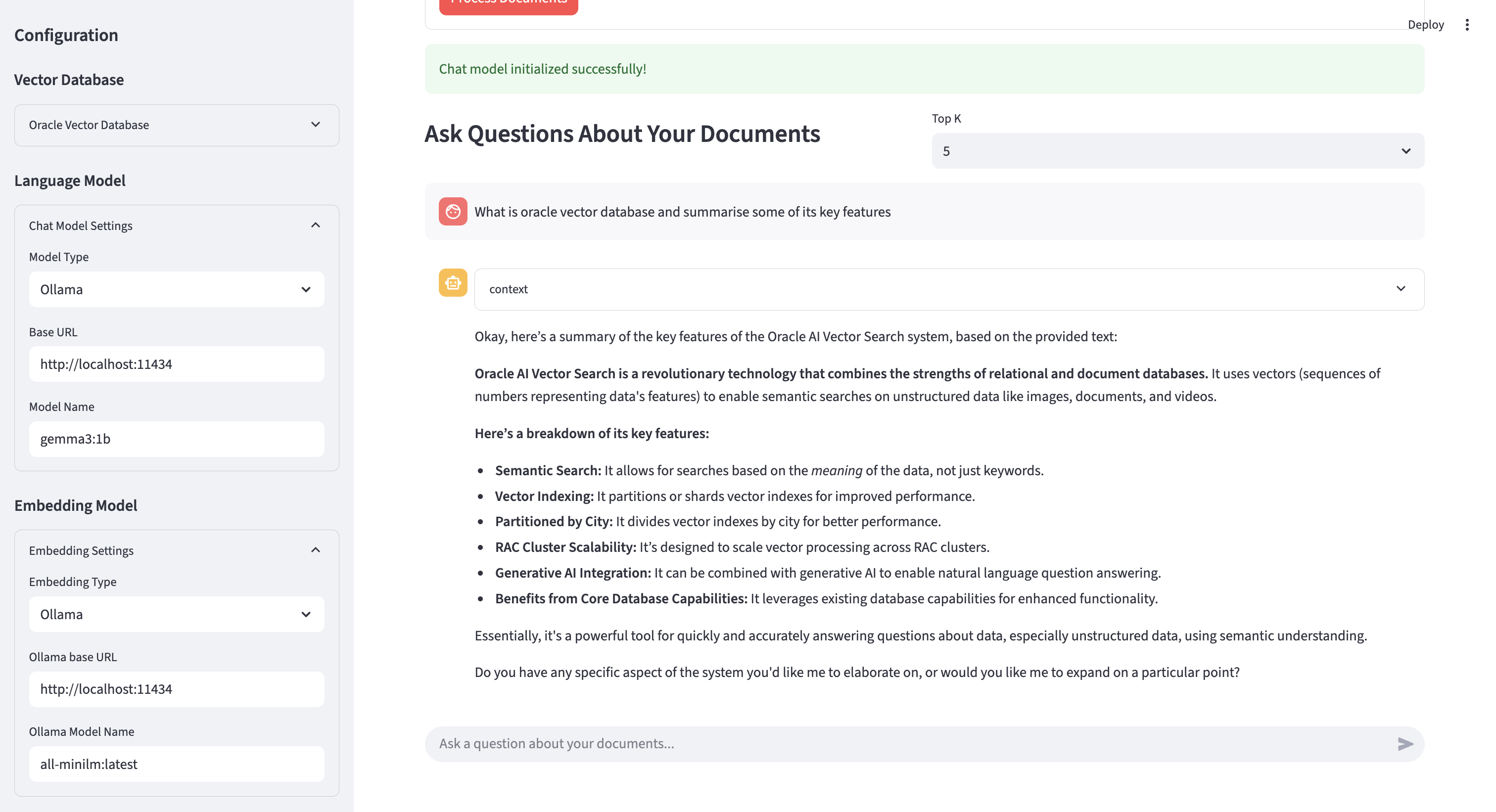Click the 'Embedding Model' sidebar heading
Screen dimensions: 1496x812
coord(76,505)
